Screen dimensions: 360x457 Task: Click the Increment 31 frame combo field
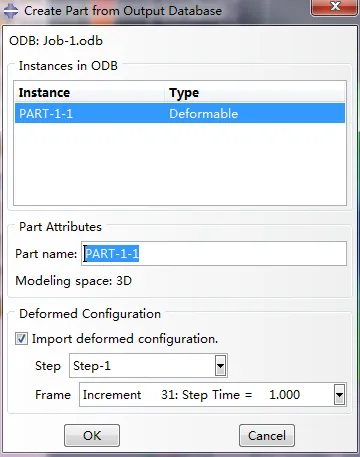213,395
